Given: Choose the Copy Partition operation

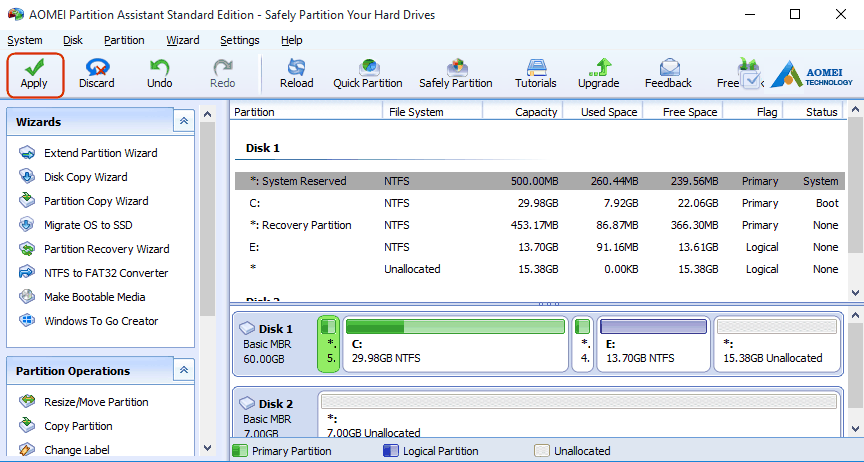Looking at the screenshot, I should (66, 426).
